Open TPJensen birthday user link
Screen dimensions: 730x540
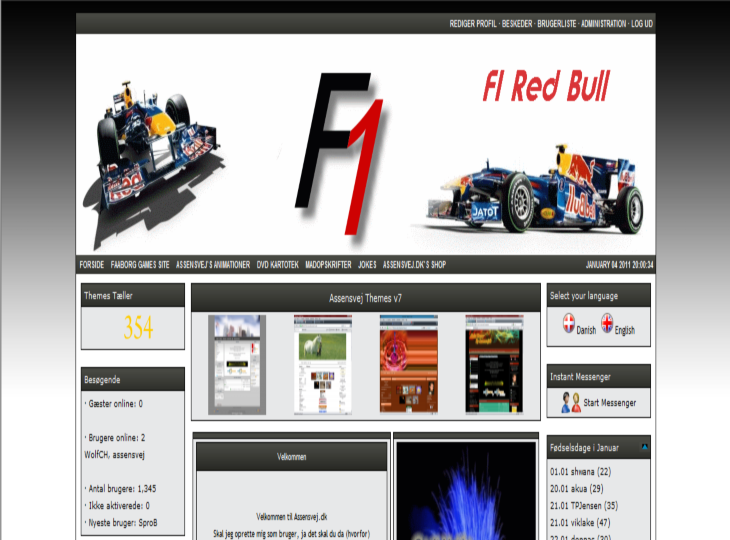(587, 506)
